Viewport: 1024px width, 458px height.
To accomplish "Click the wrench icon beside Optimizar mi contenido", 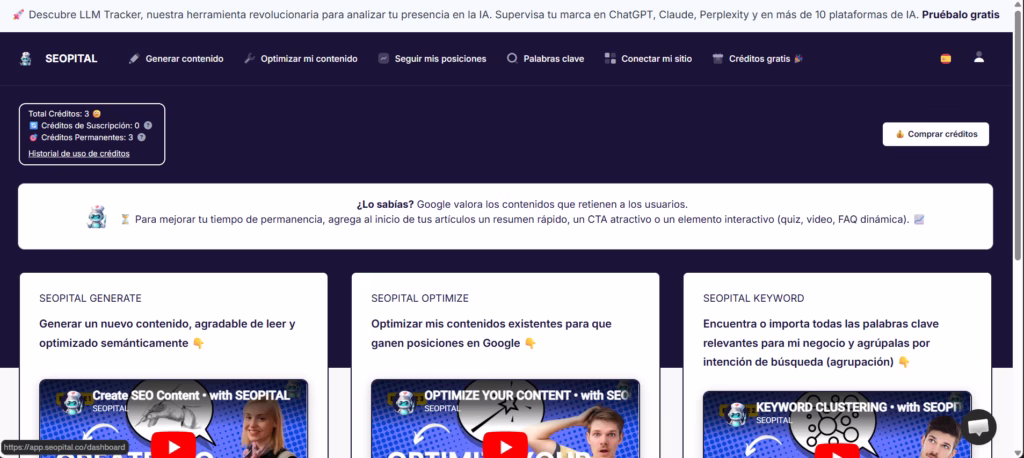I will pyautogui.click(x=249, y=59).
